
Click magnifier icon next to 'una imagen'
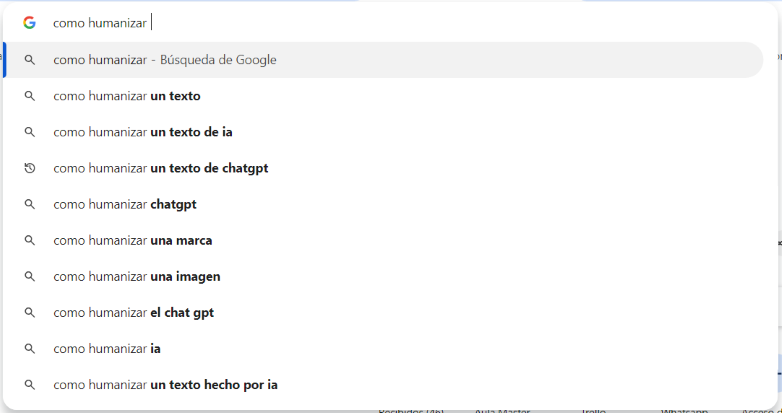[30, 276]
